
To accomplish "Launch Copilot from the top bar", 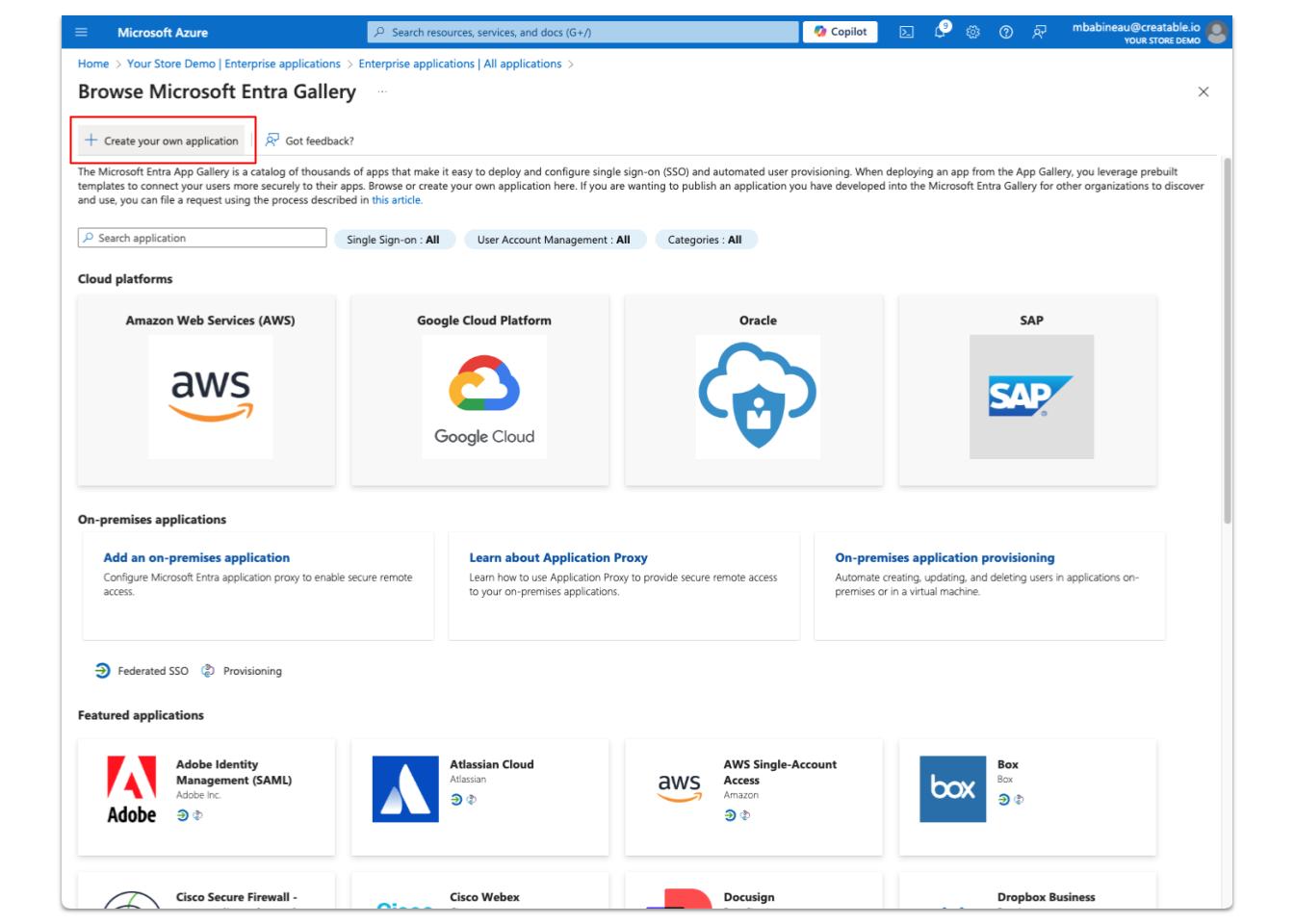I will coord(840,32).
